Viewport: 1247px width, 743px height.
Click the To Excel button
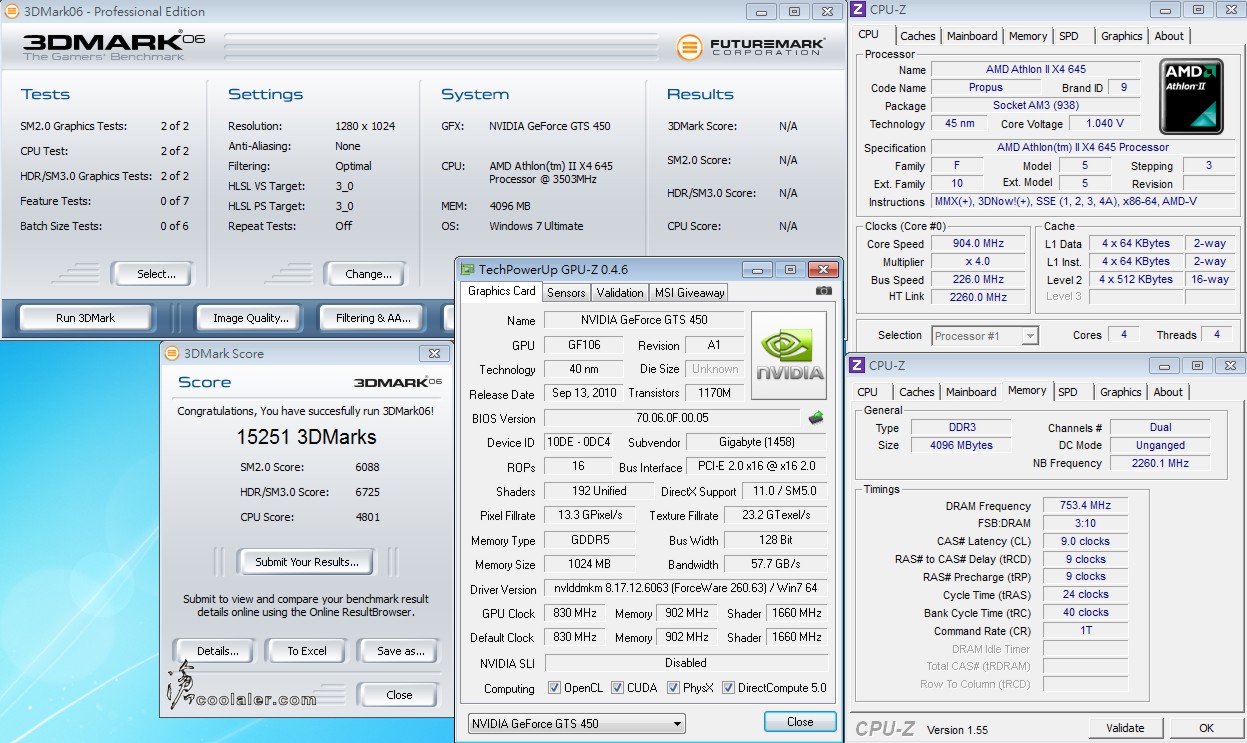point(307,651)
